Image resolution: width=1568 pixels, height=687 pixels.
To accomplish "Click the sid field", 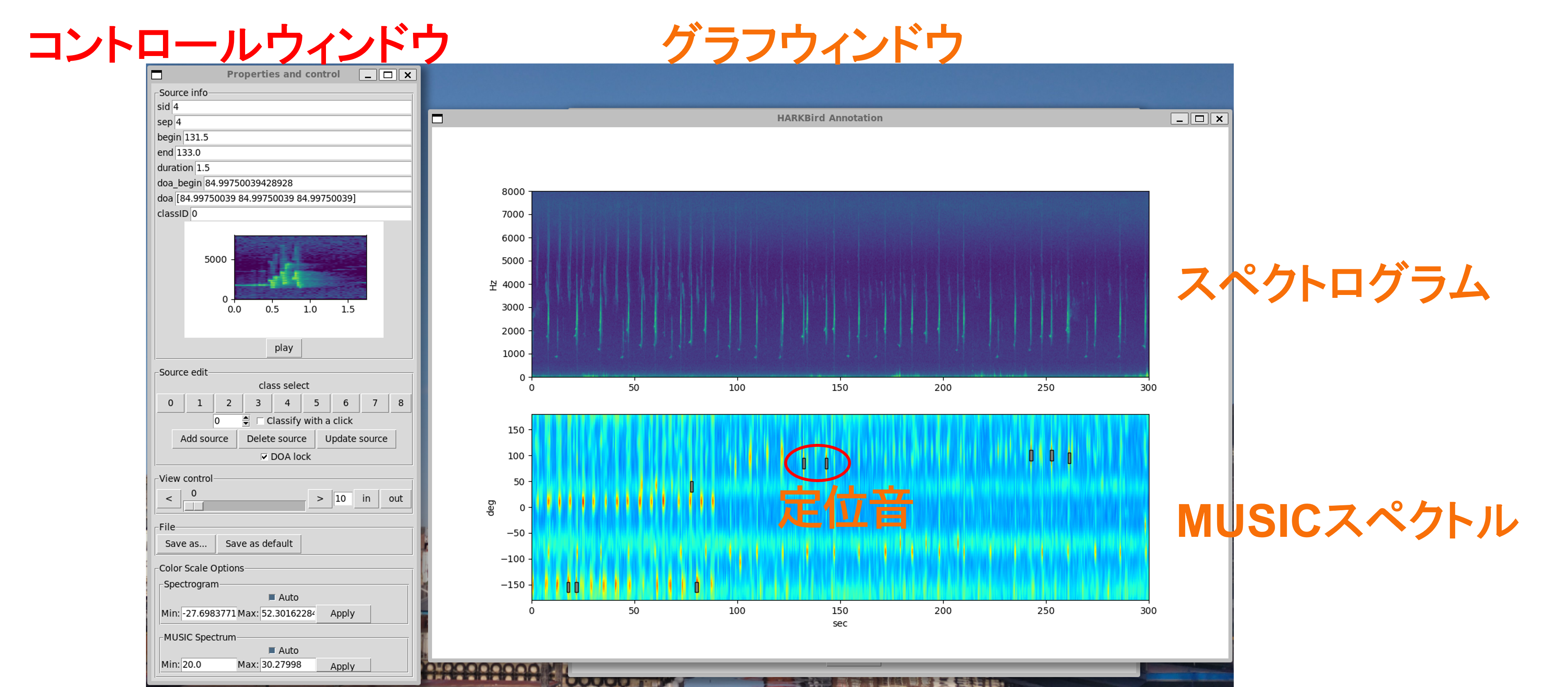I will (292, 107).
